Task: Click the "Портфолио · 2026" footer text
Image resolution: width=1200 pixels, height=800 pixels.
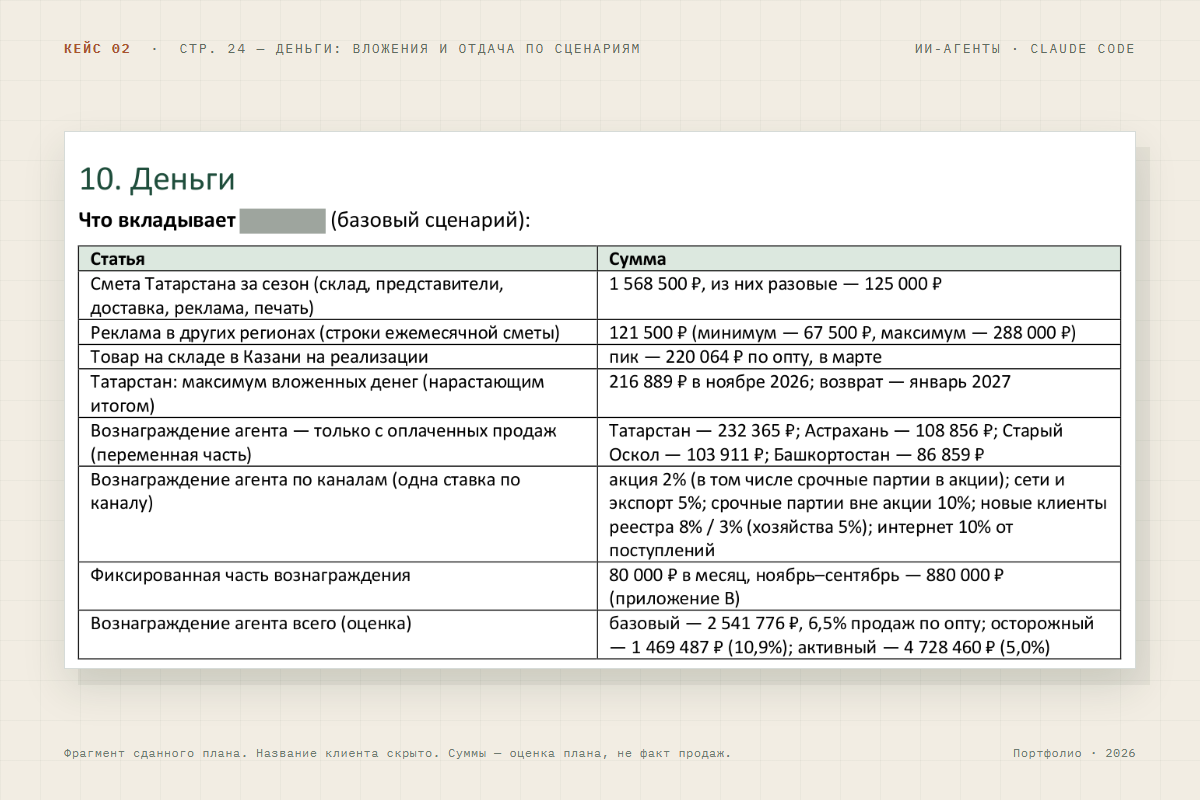Action: click(x=1074, y=754)
